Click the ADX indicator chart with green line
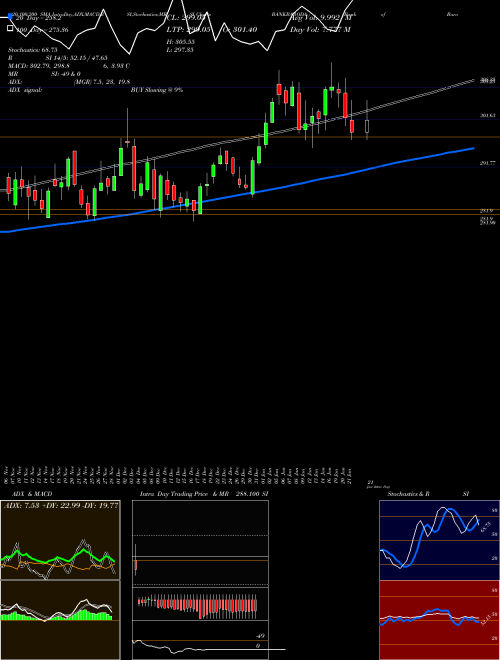The height and width of the screenshot is (660, 500). point(60,540)
